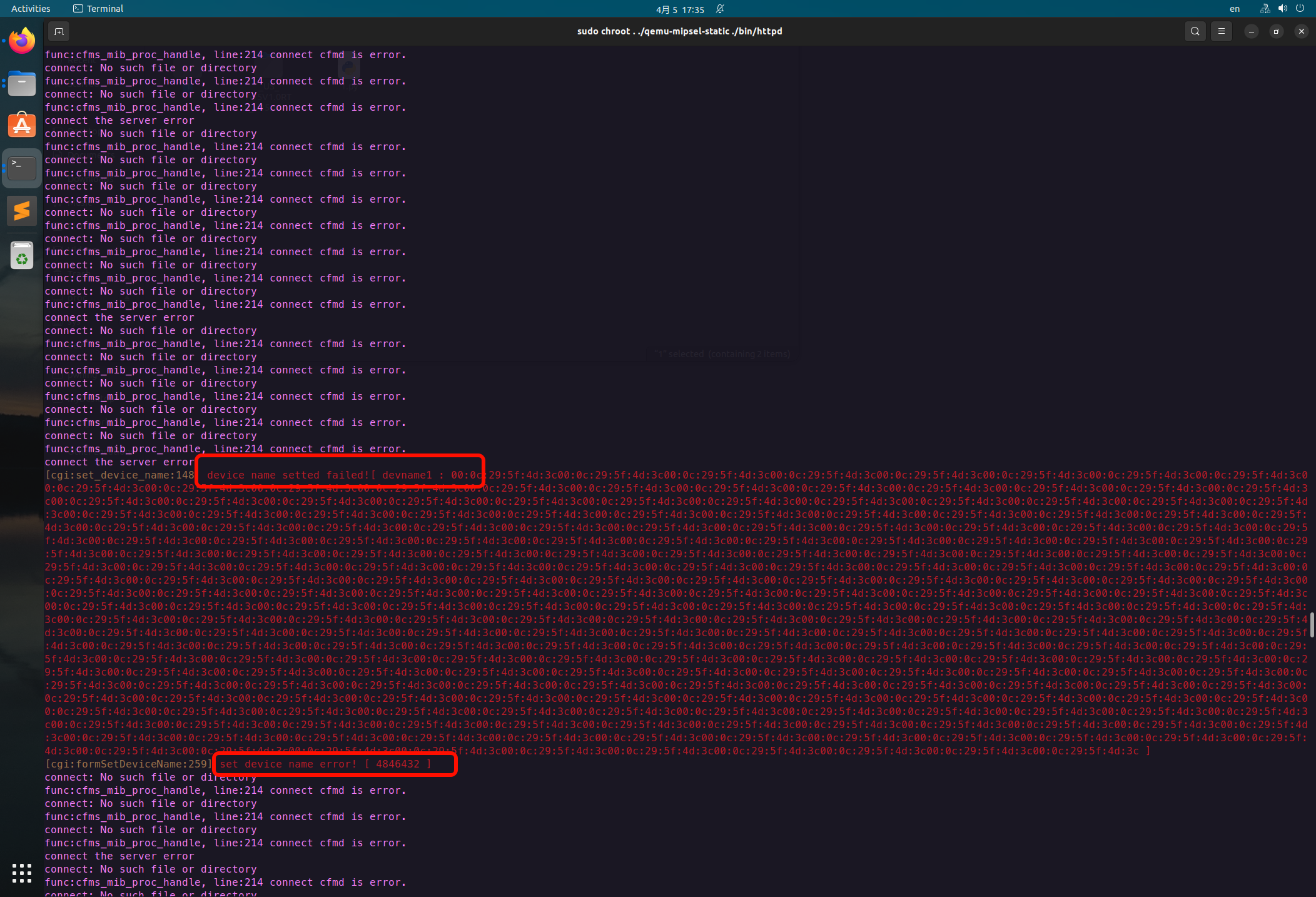The image size is (1316, 897).
Task: Open the Terminal app menu in top bar
Action: pyautogui.click(x=98, y=9)
